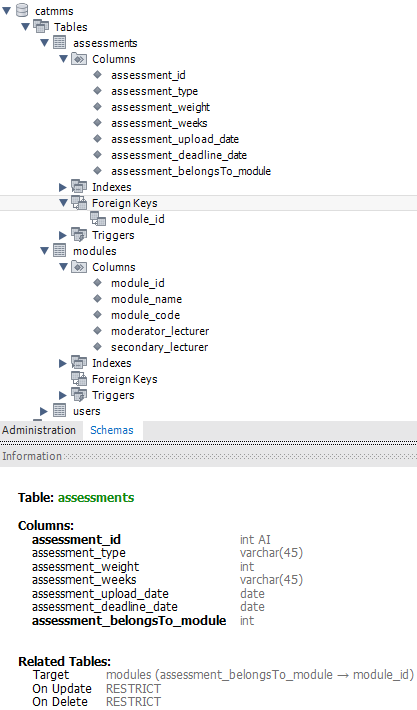Click the Columns folder icon under modules
Viewport: 417px width, 710px height.
pos(79,267)
